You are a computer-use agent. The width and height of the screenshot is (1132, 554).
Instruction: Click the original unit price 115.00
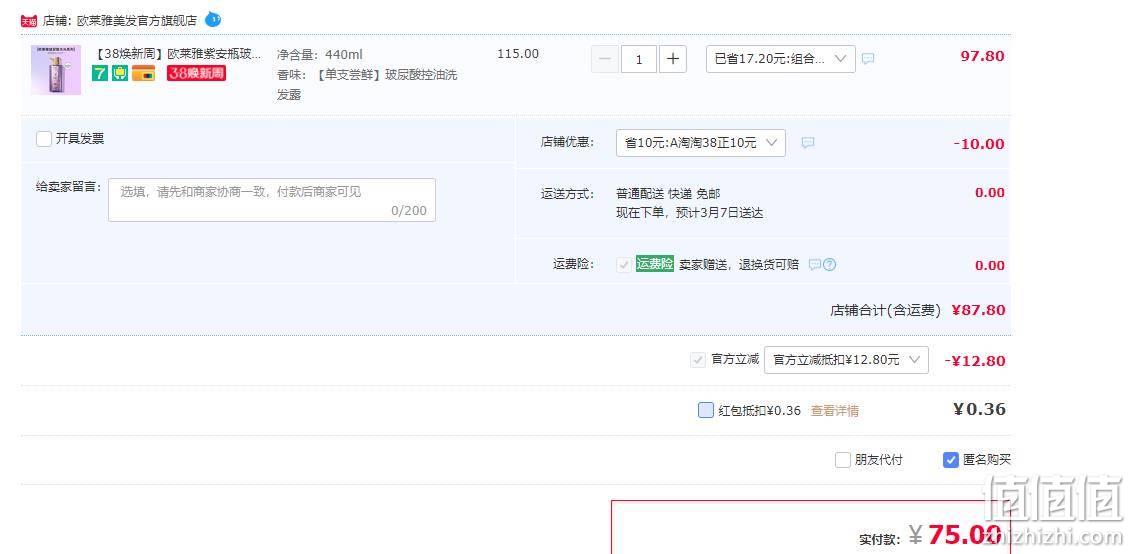[x=518, y=53]
